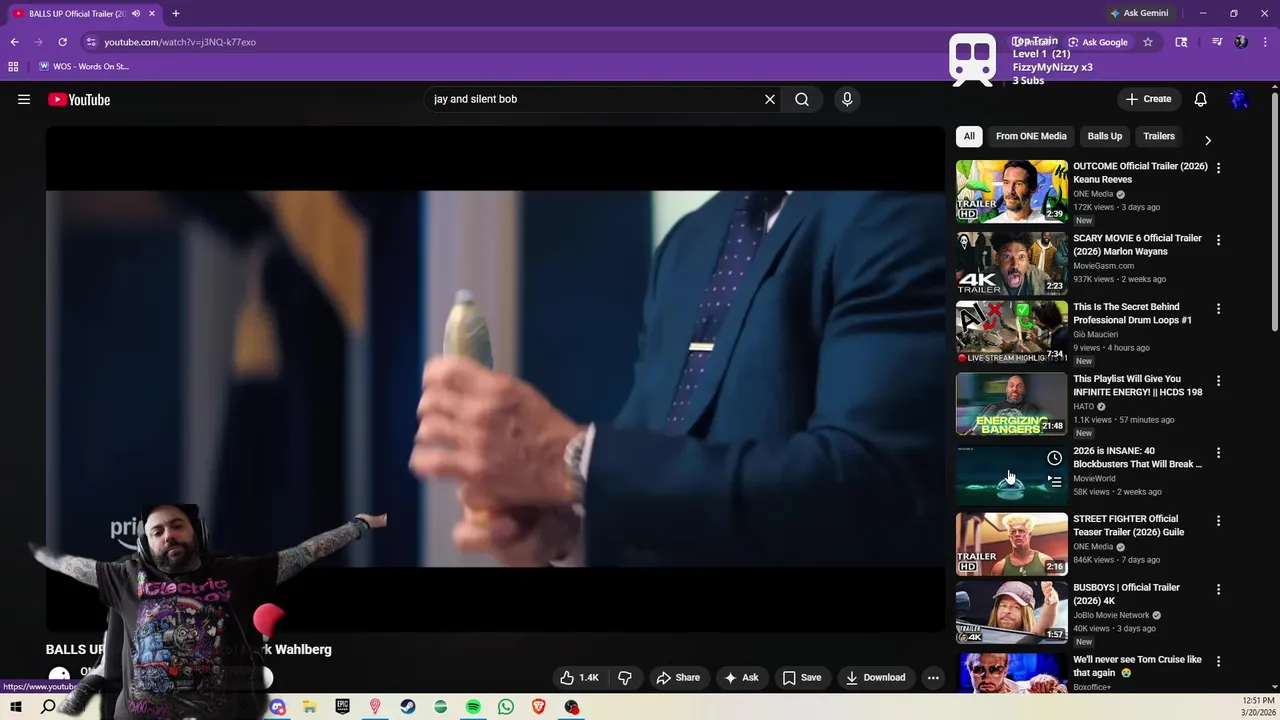Open the OUTCOME Official Trailer thumbnail
The height and width of the screenshot is (720, 1280).
[x=1012, y=191]
